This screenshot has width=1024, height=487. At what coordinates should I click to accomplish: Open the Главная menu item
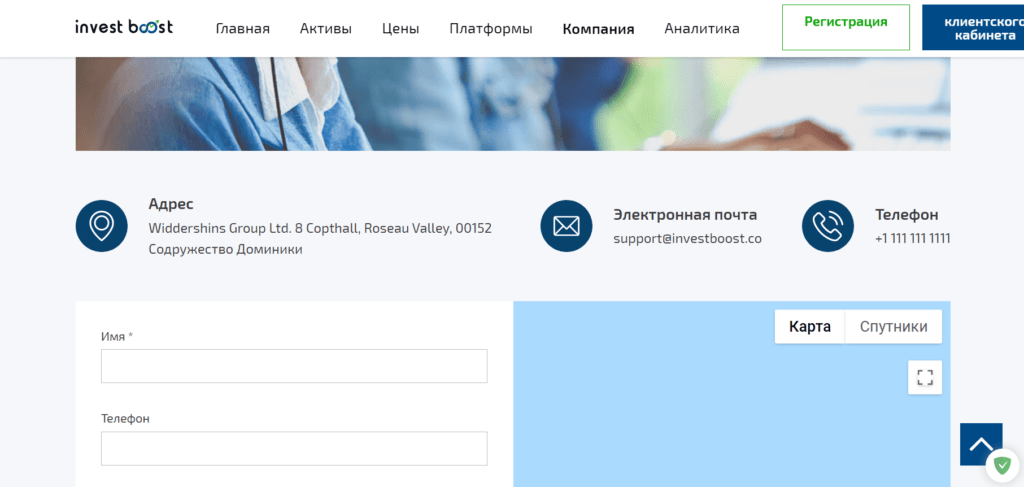[242, 29]
